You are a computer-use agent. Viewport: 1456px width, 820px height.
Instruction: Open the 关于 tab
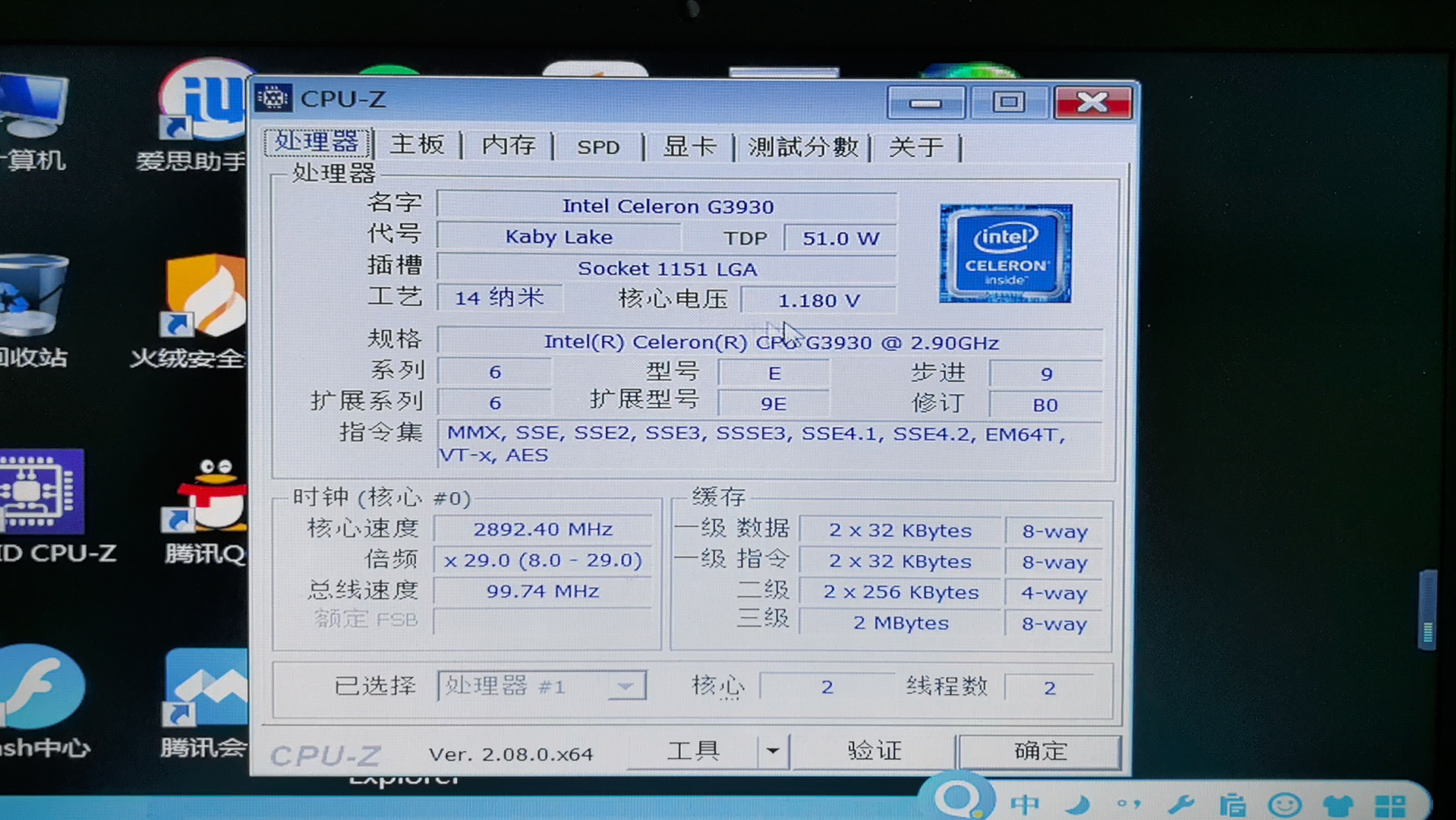coord(916,147)
